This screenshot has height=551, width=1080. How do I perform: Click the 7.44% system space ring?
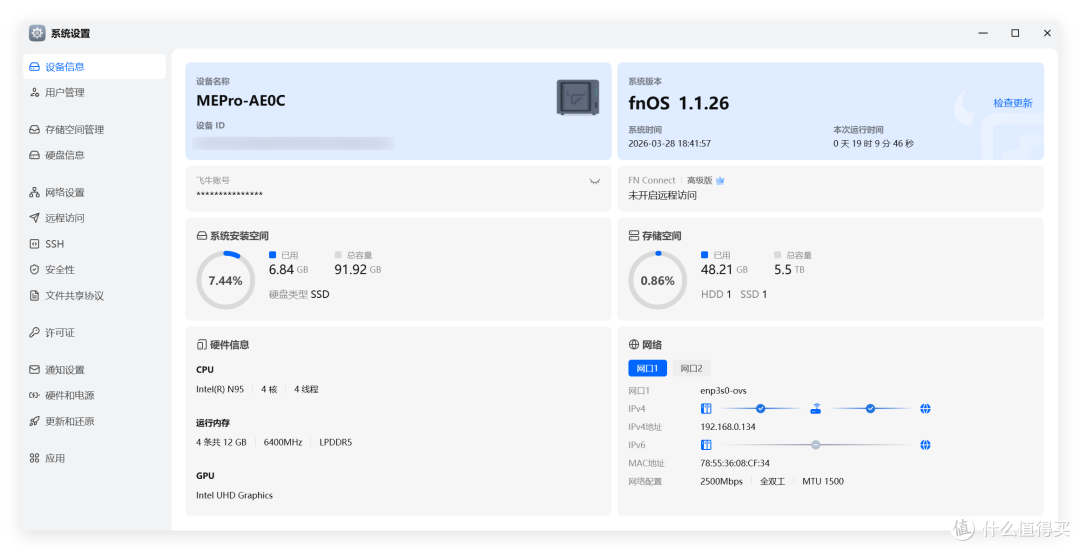(225, 280)
